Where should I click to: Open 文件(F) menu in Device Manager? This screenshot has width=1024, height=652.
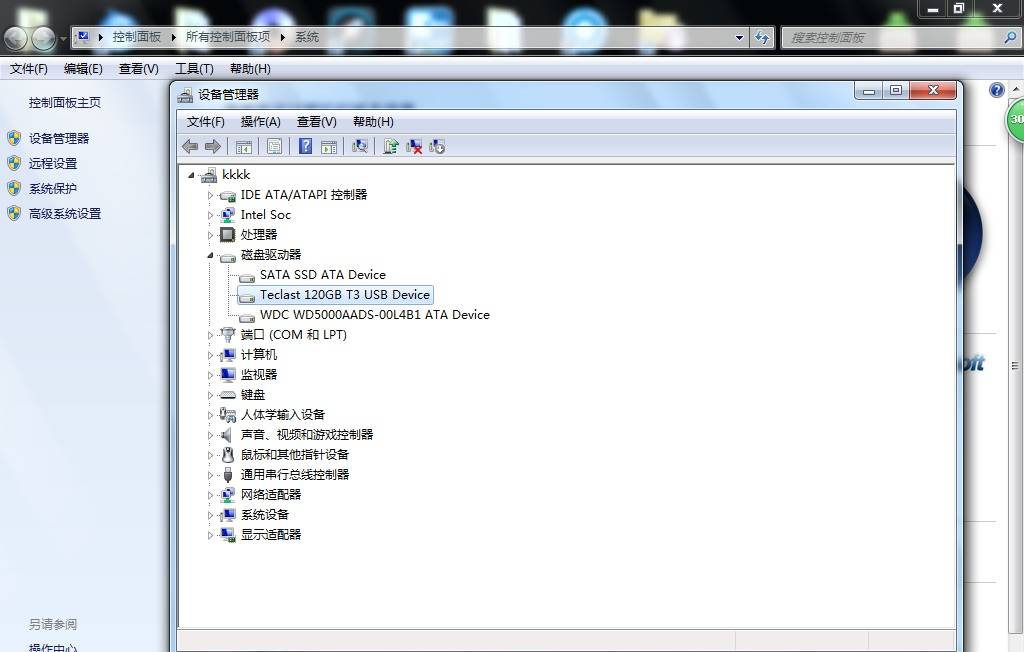(206, 122)
